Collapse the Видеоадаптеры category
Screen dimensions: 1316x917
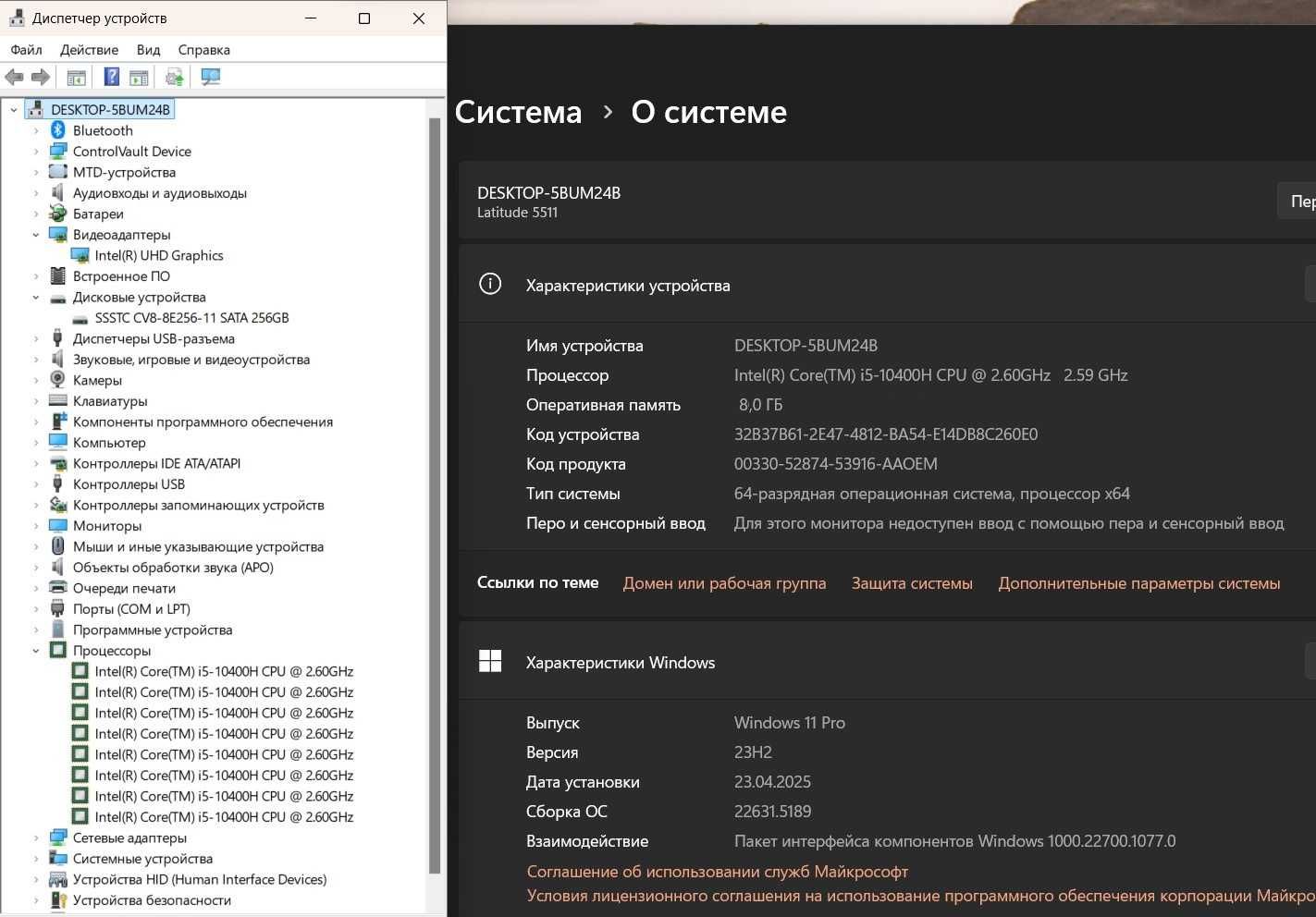pos(36,235)
